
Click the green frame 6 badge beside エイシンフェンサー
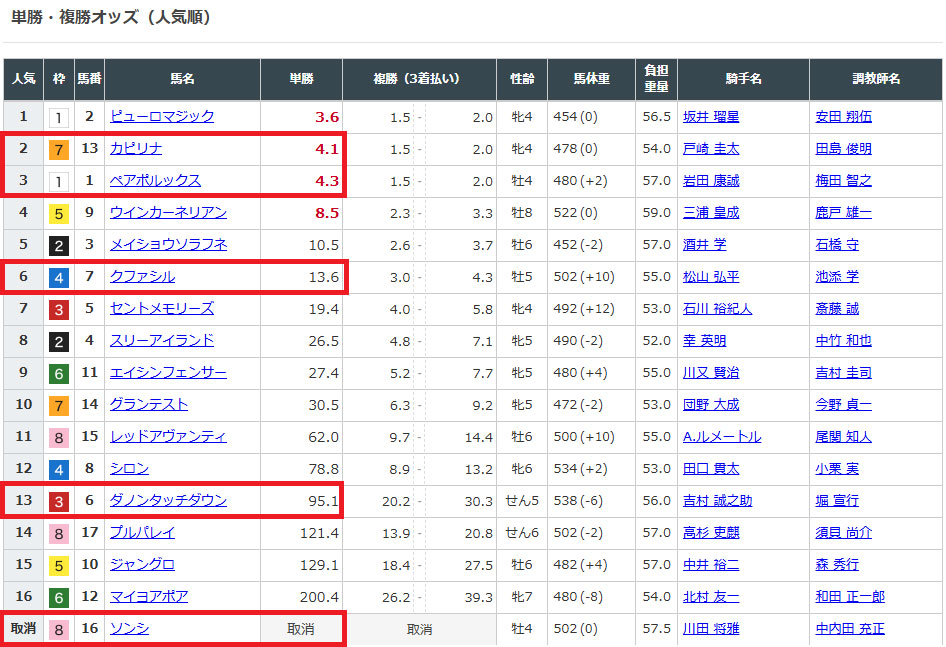coord(60,373)
